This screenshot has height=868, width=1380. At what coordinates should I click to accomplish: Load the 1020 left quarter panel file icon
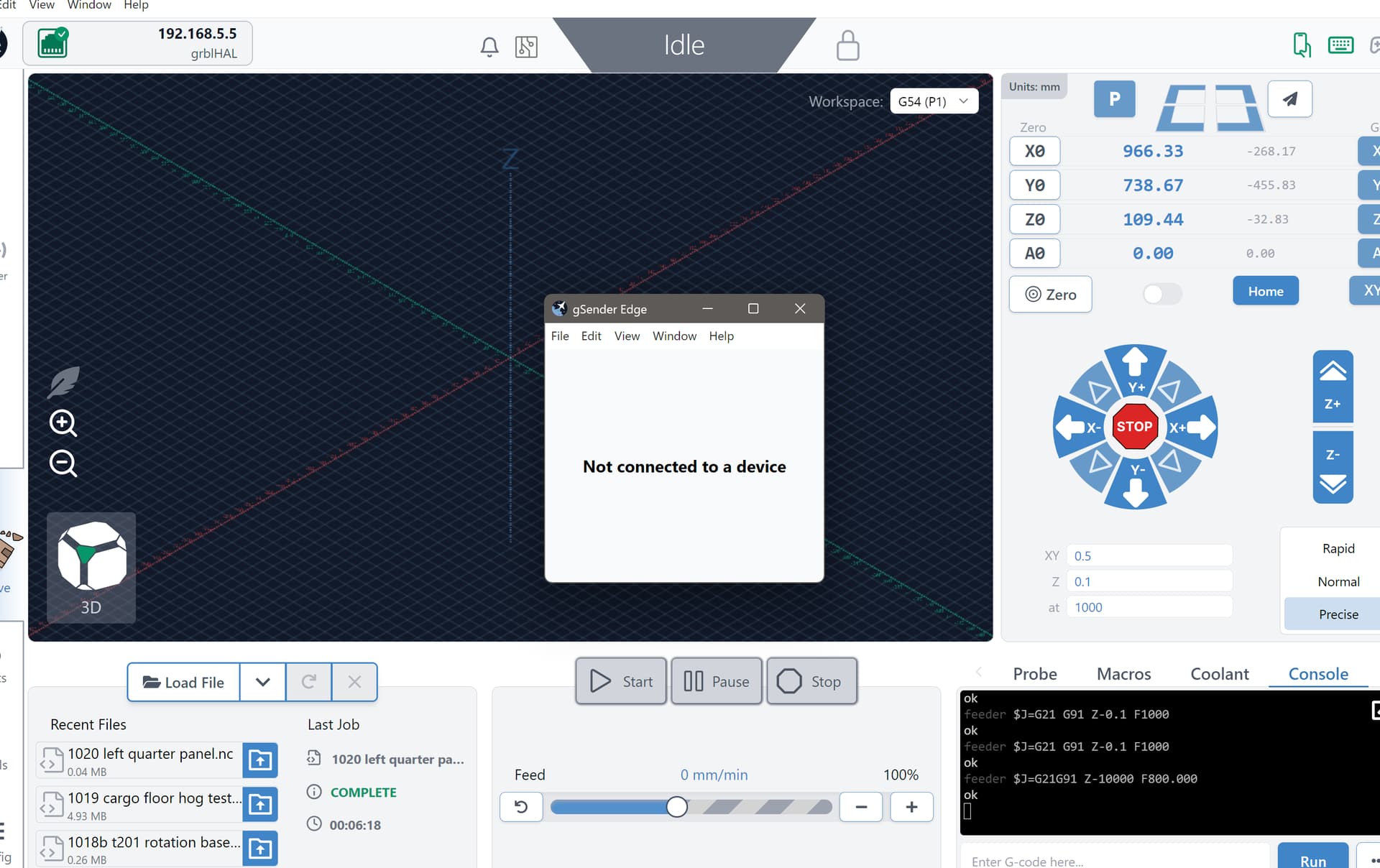pyautogui.click(x=259, y=759)
